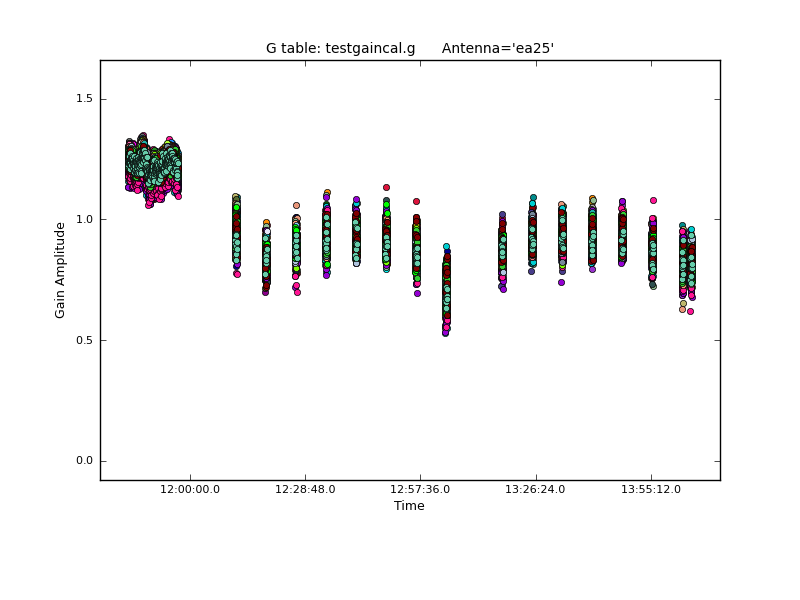This screenshot has height=600, width=800.
Task: Select the 13:55:12.0 time tick label
Action: coord(651,489)
